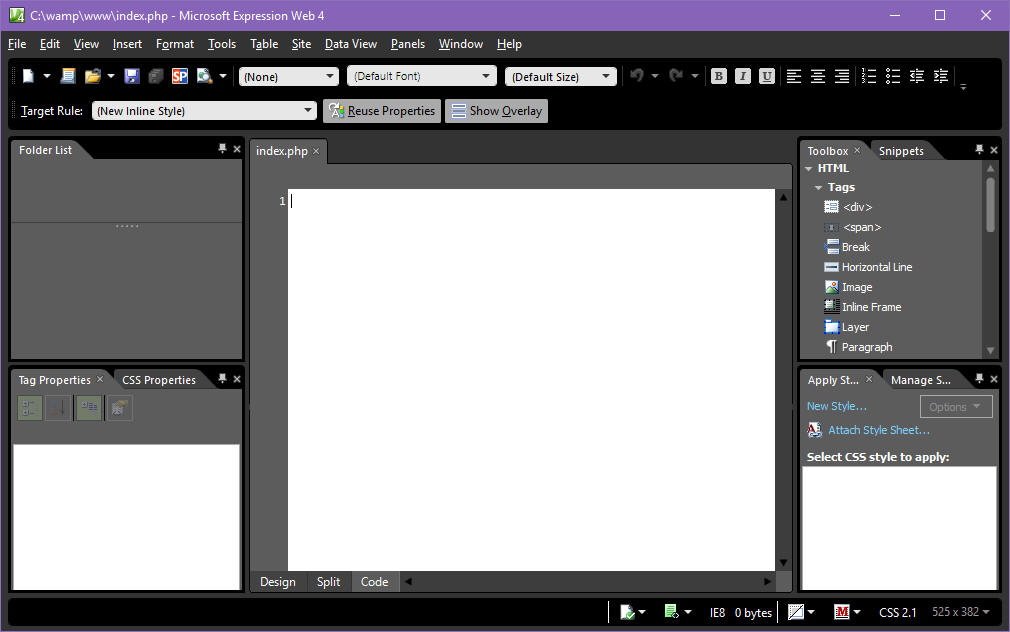Click the Save icon in the toolbar
The height and width of the screenshot is (632, 1010).
(x=132, y=76)
